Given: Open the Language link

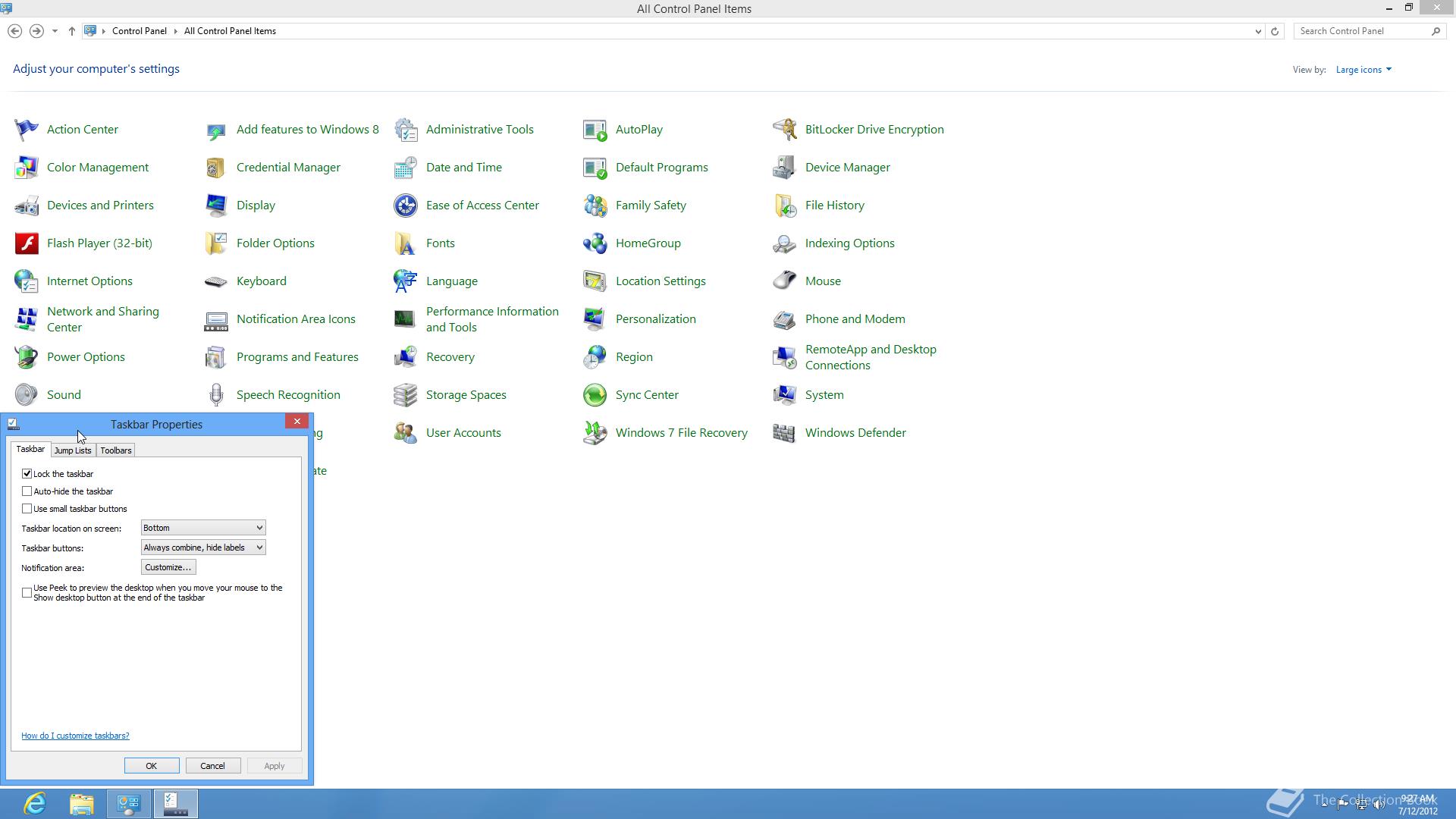Looking at the screenshot, I should [x=452, y=281].
